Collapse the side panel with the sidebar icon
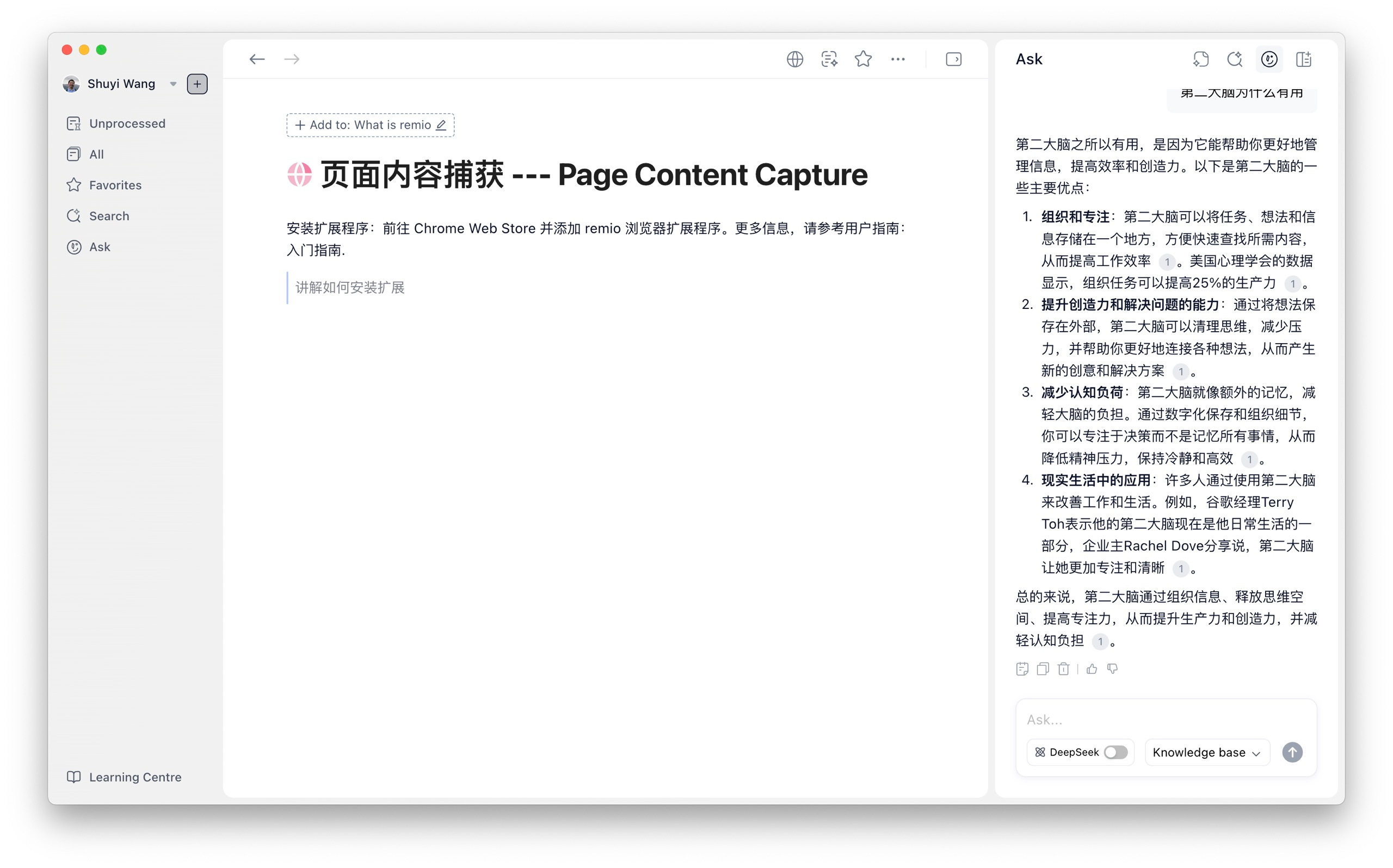The height and width of the screenshot is (868, 1393). tap(953, 59)
